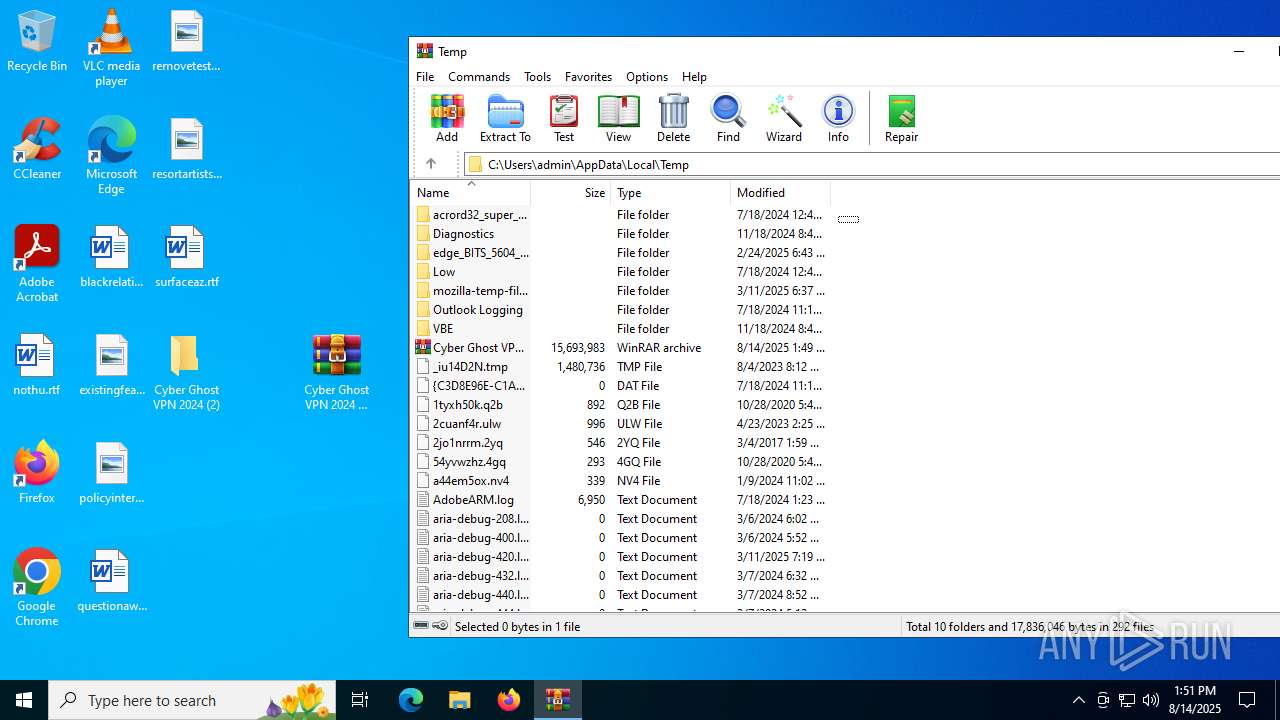The width and height of the screenshot is (1280, 720).
Task: Sort by Type column header
Action: (x=670, y=193)
